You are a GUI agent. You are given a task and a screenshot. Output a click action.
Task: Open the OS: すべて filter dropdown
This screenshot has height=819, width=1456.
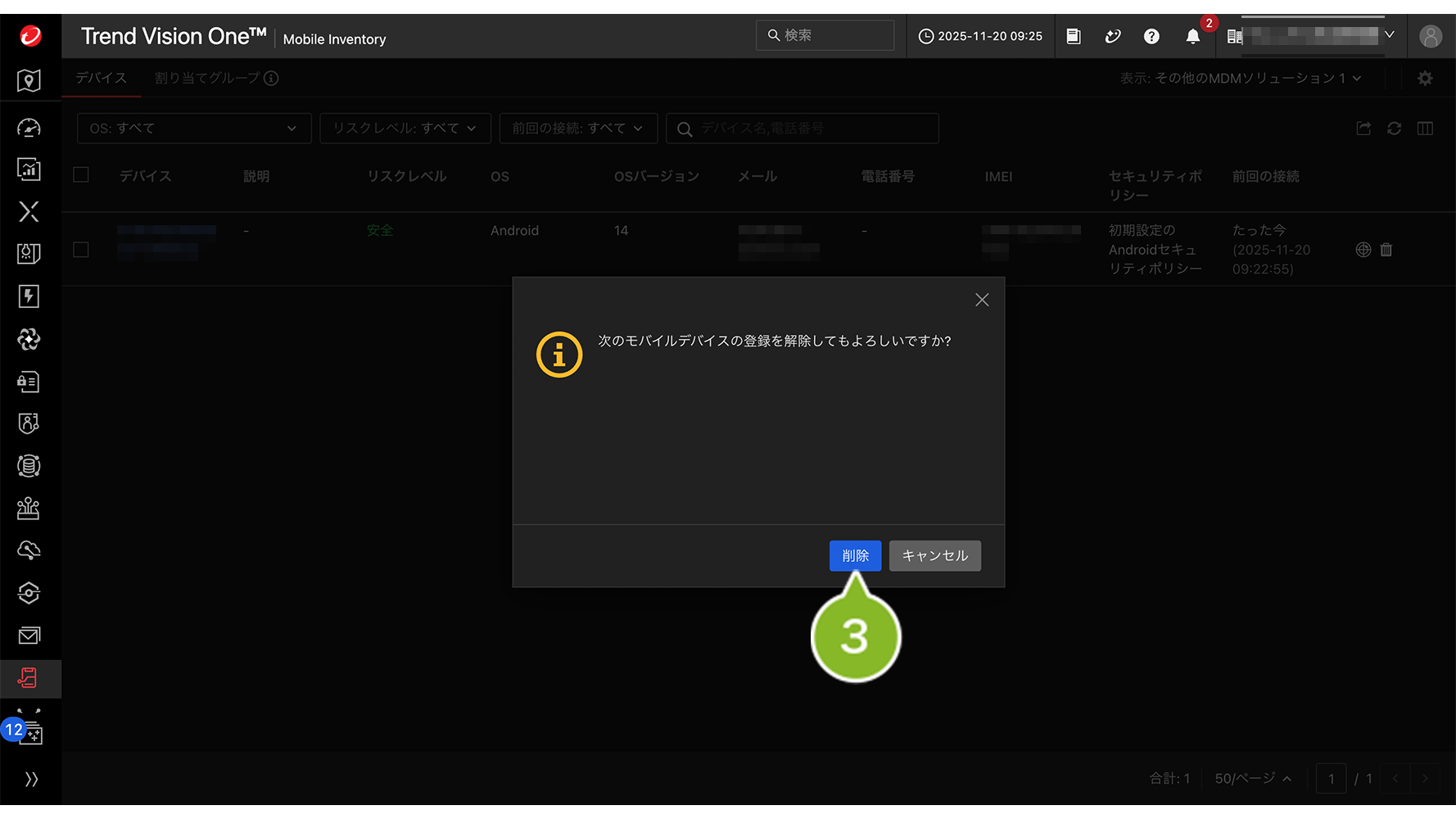coord(193,129)
